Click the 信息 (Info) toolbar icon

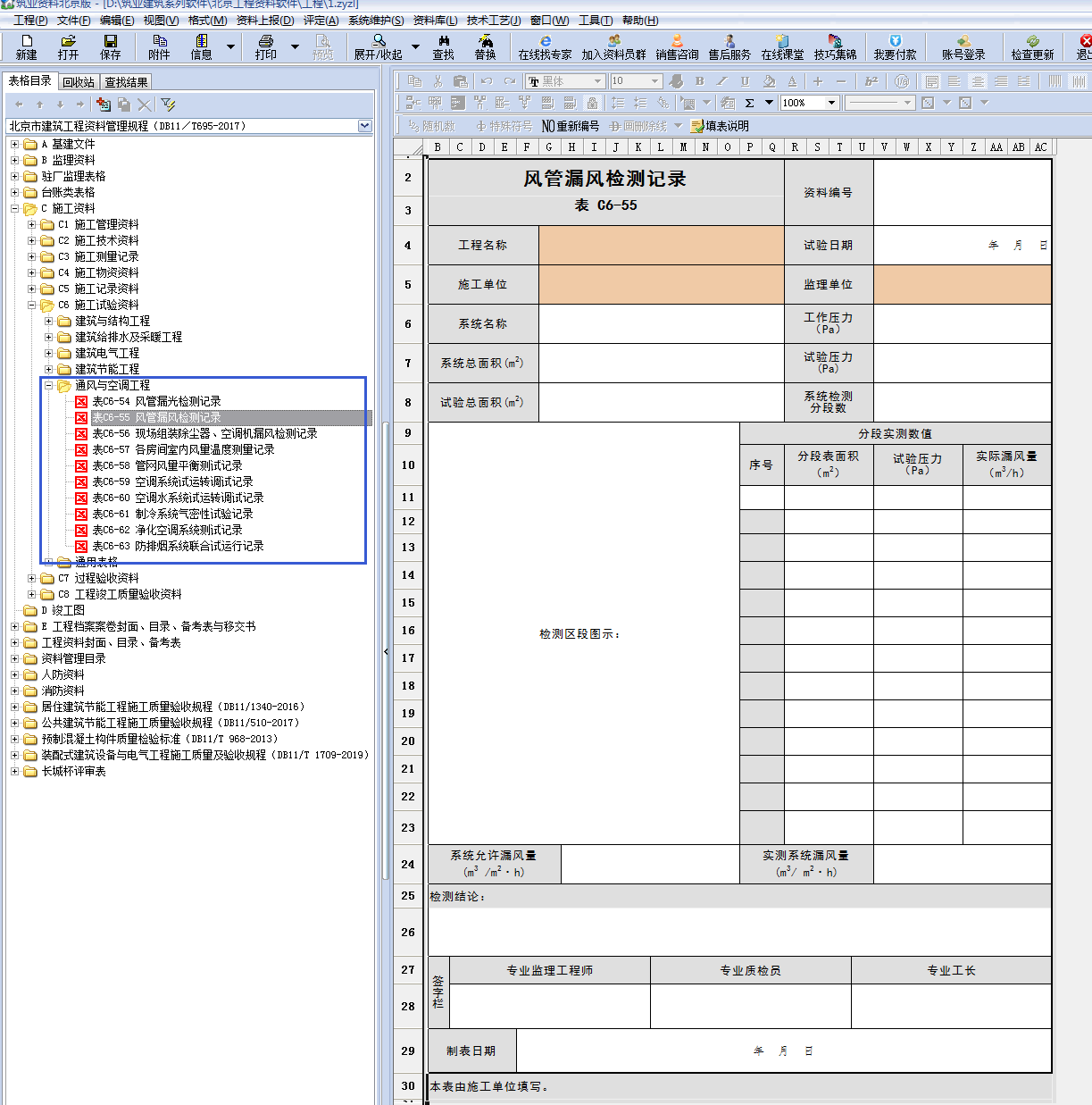[x=202, y=46]
